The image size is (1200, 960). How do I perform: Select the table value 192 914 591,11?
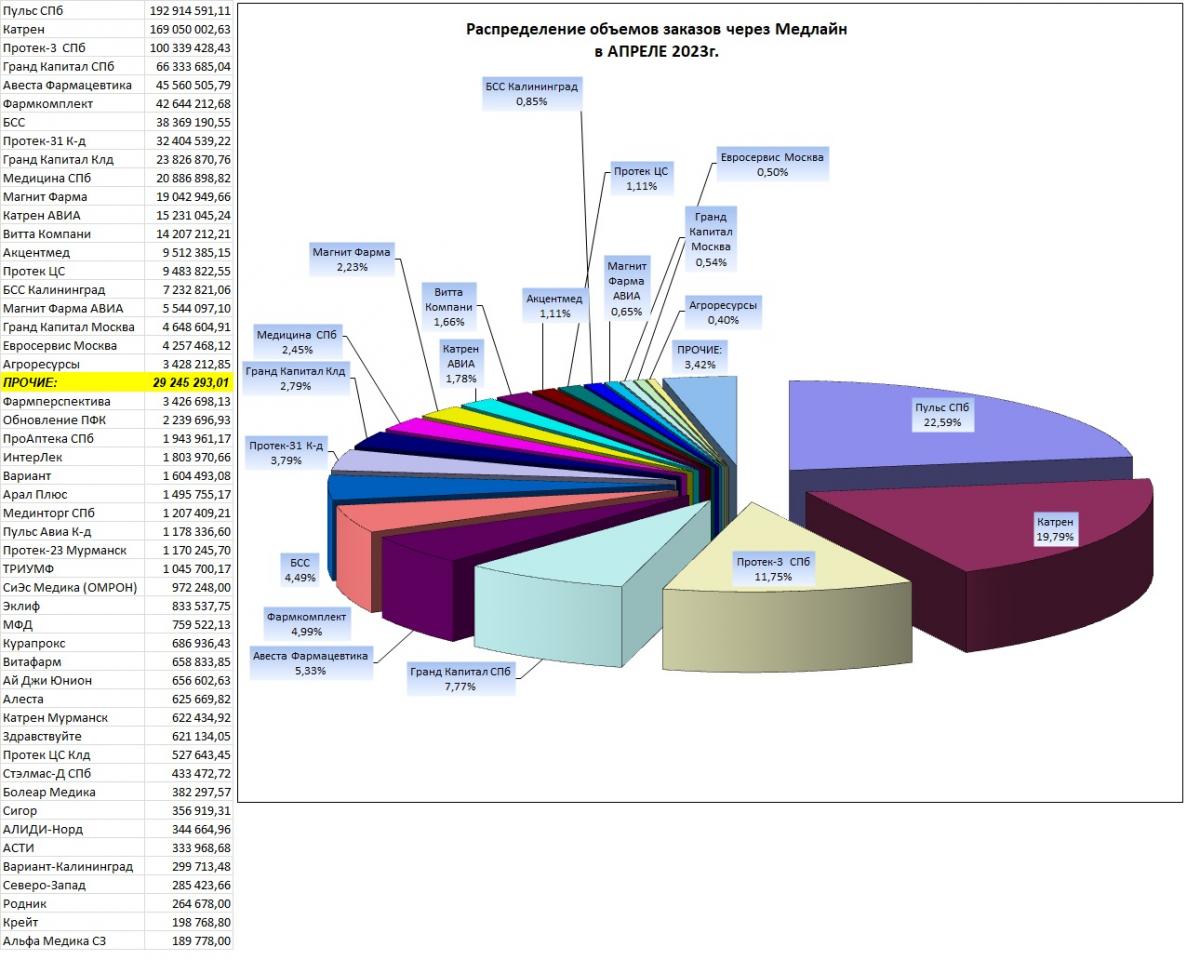(x=189, y=9)
